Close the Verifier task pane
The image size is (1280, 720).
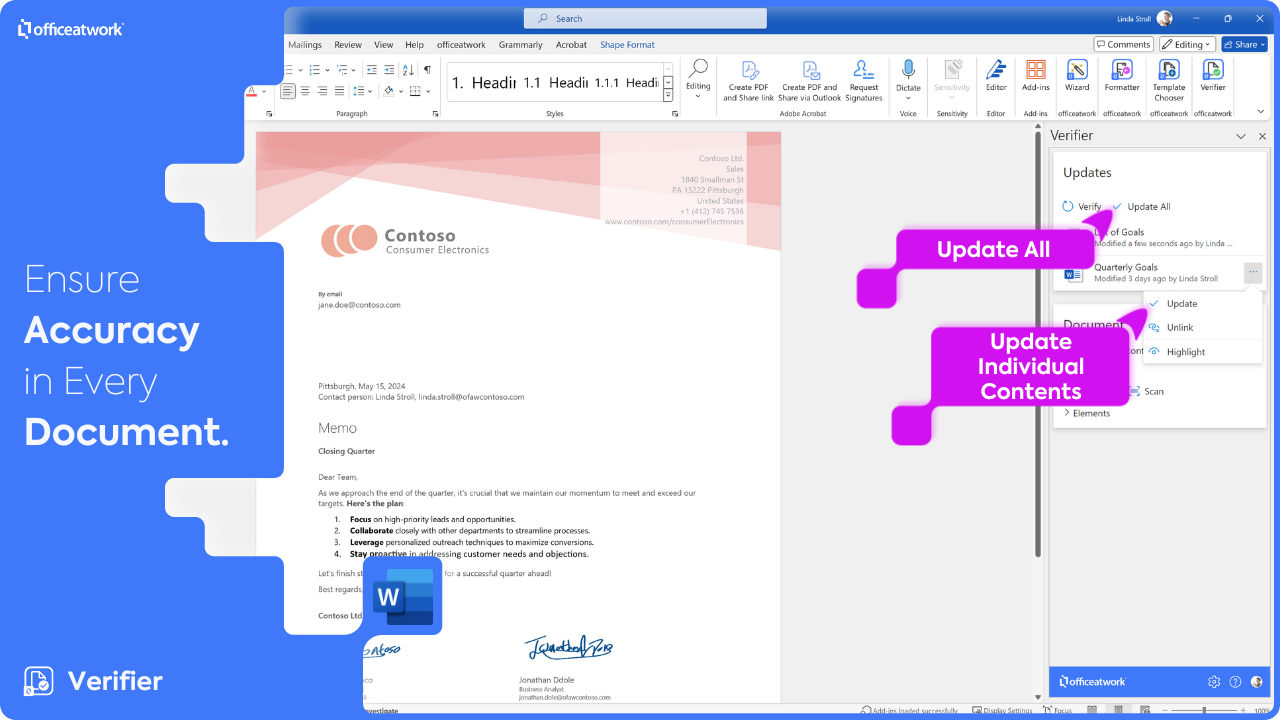[1262, 136]
